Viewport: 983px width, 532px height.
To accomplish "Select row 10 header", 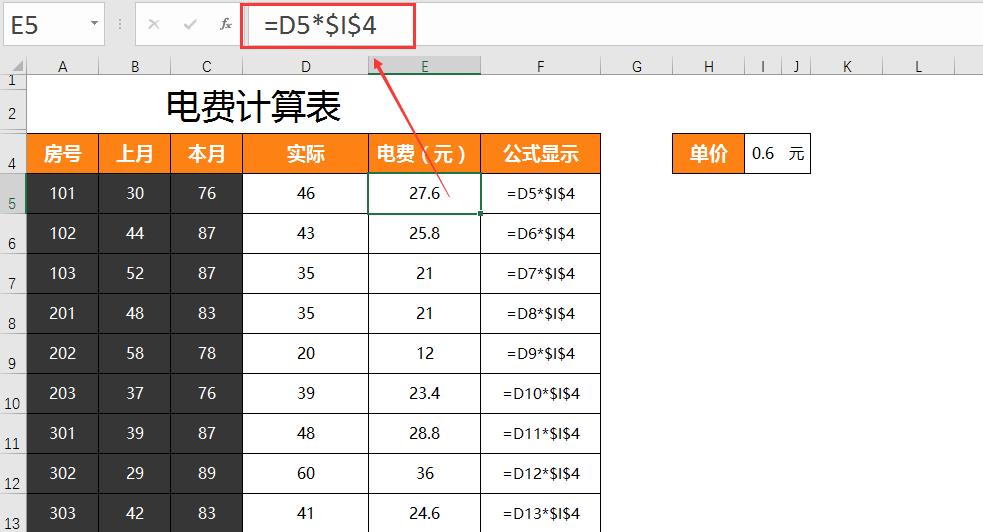I will tap(13, 394).
